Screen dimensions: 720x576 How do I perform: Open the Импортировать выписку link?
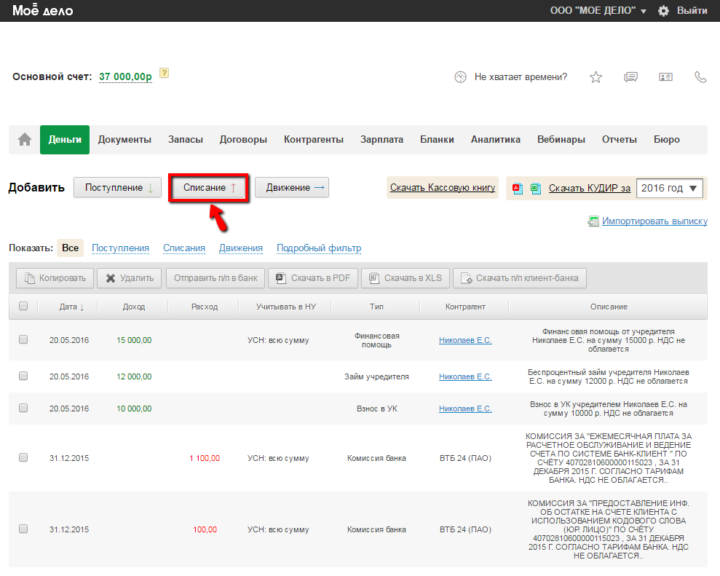pos(654,221)
